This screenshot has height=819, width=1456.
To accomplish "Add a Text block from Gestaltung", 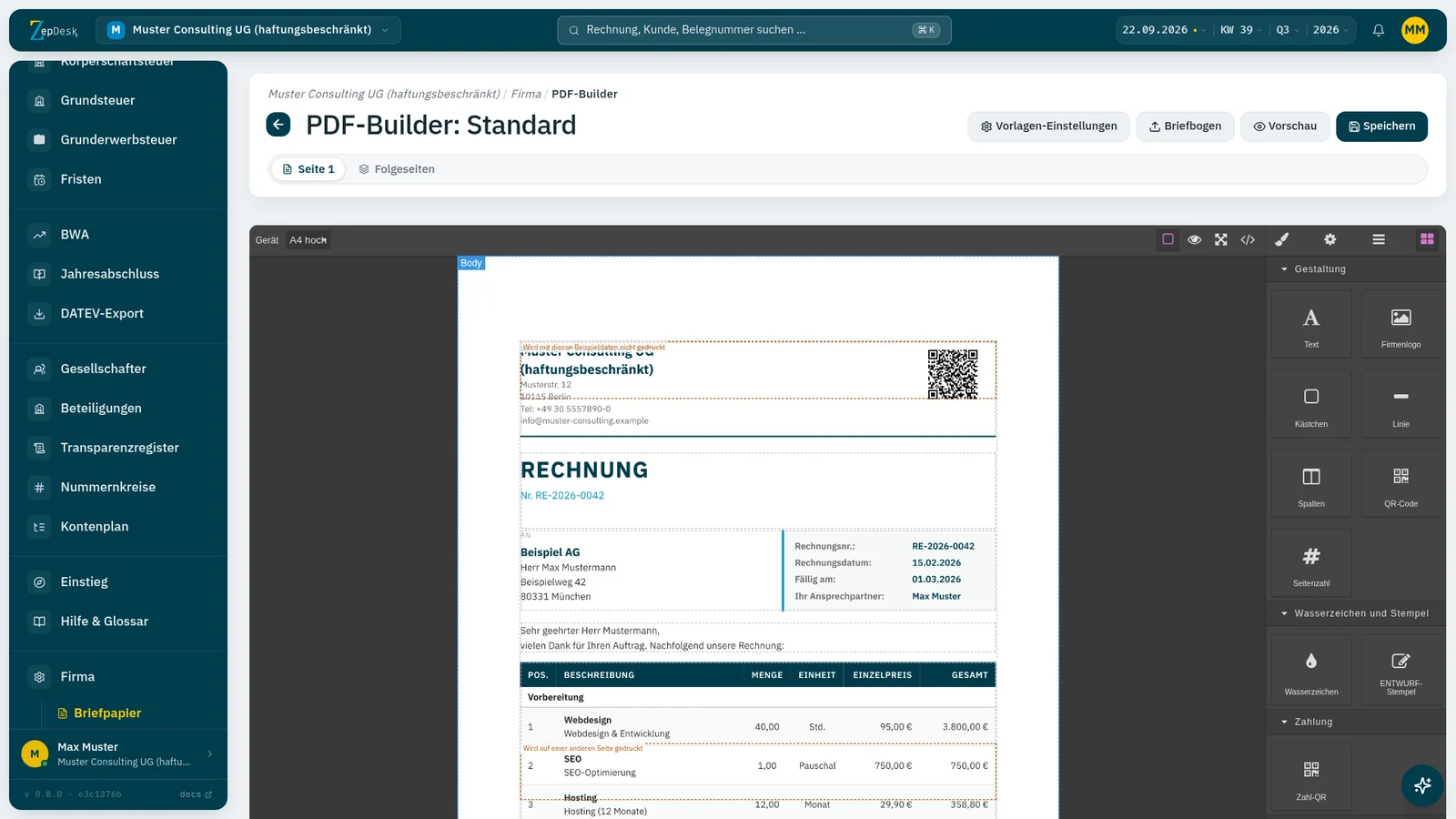I will click(1310, 324).
